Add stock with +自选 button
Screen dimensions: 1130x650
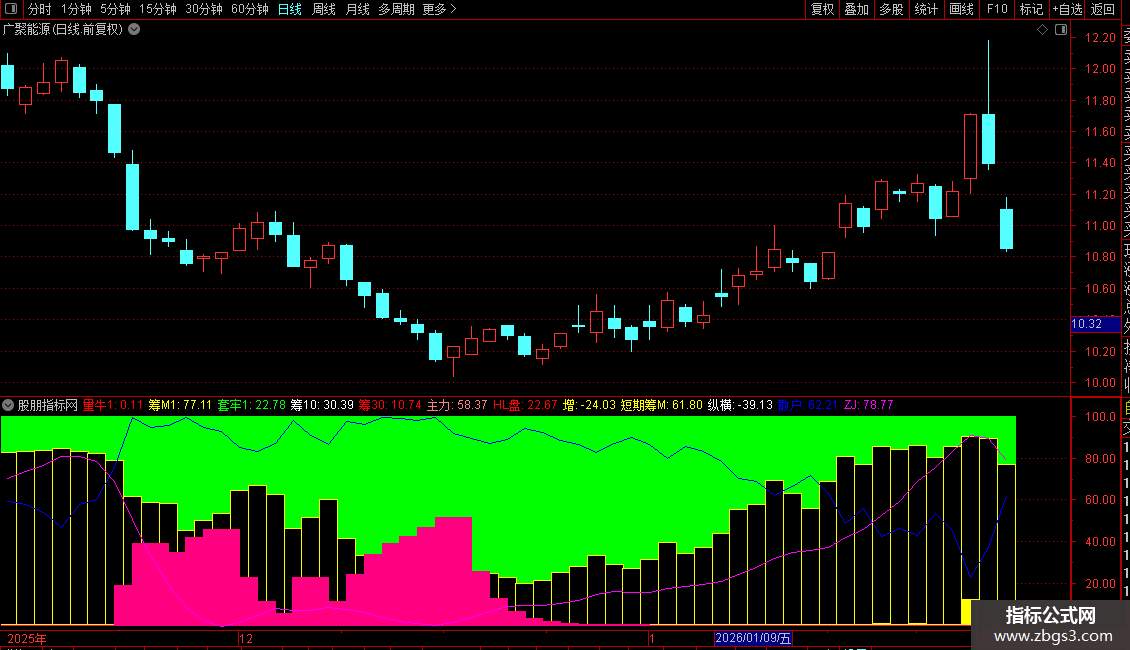[x=1067, y=9]
